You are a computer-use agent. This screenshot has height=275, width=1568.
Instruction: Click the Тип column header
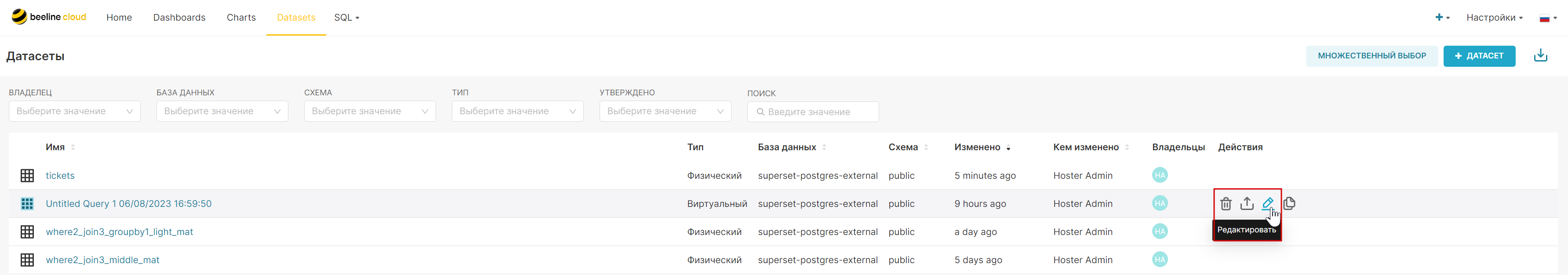click(695, 147)
